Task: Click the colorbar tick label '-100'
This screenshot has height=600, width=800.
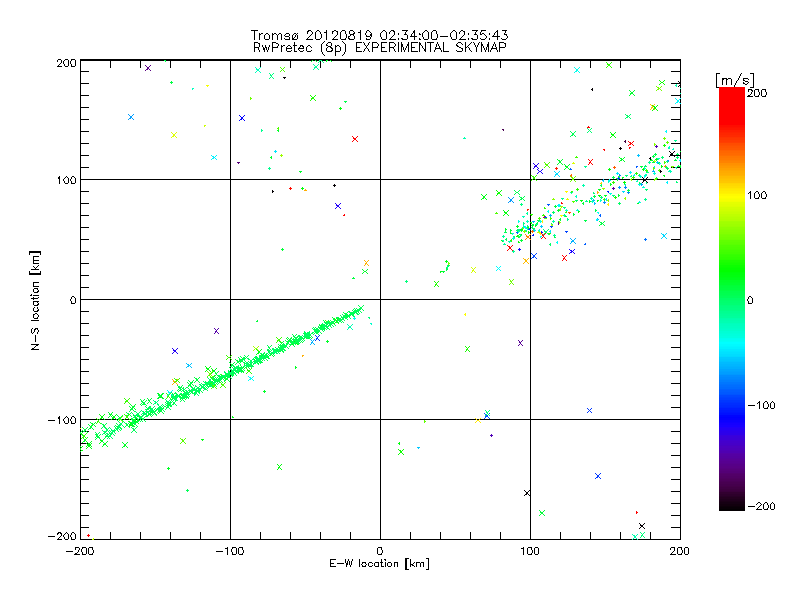Action: [x=761, y=405]
